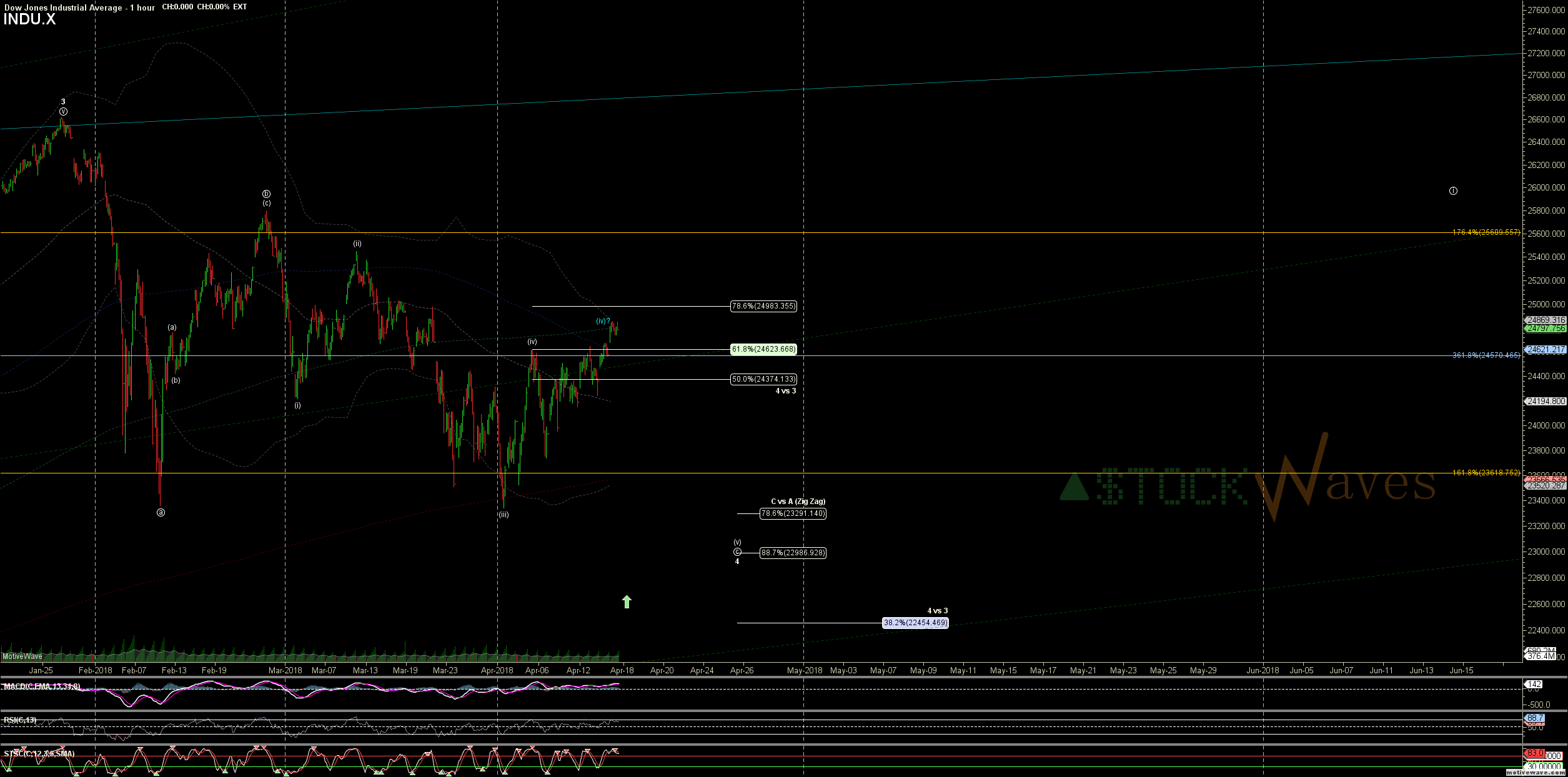Select Apr-2018 on the date axis
The width and height of the screenshot is (1568, 777).
click(x=497, y=670)
